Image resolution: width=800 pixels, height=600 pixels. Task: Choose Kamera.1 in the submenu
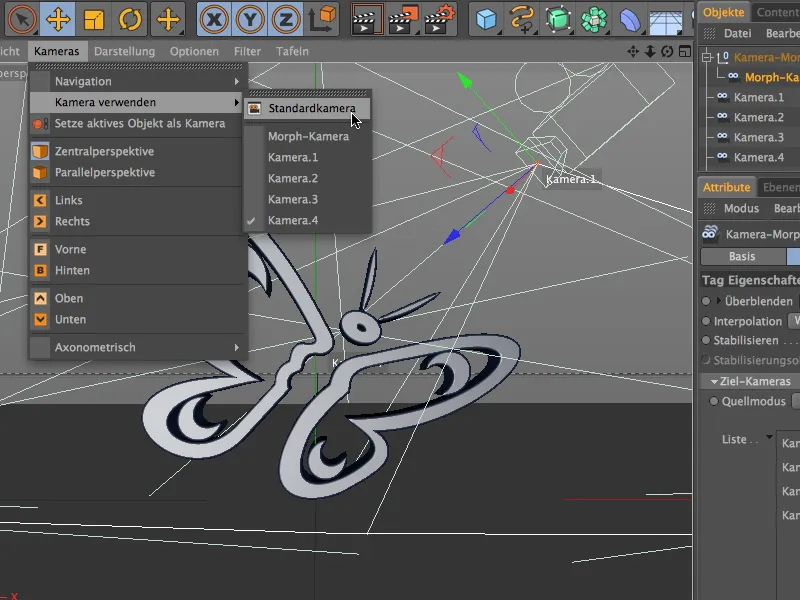coord(307,158)
